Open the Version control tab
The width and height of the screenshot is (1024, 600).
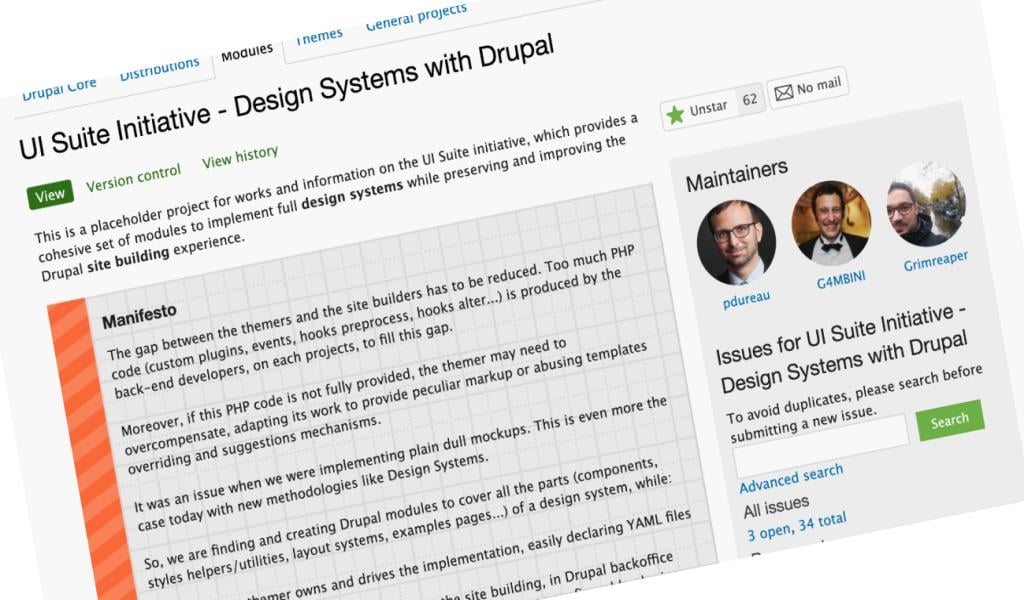[x=133, y=178]
